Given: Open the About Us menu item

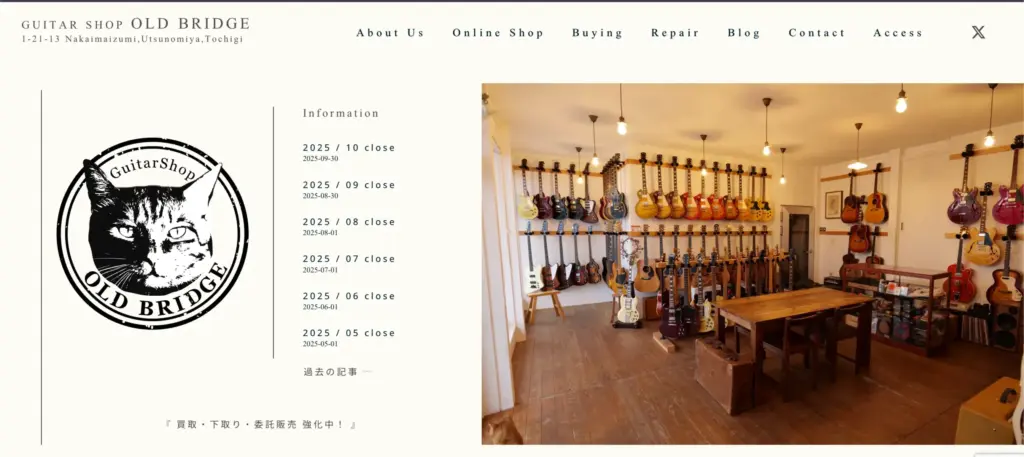Looking at the screenshot, I should point(390,33).
